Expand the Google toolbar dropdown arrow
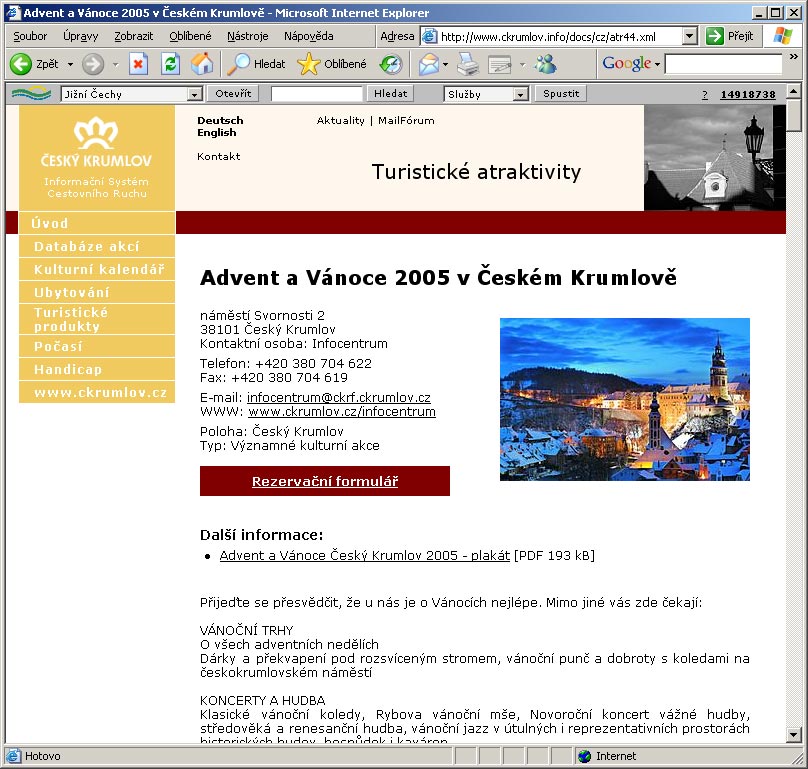Screen dimensions: 808x769 click(658, 64)
